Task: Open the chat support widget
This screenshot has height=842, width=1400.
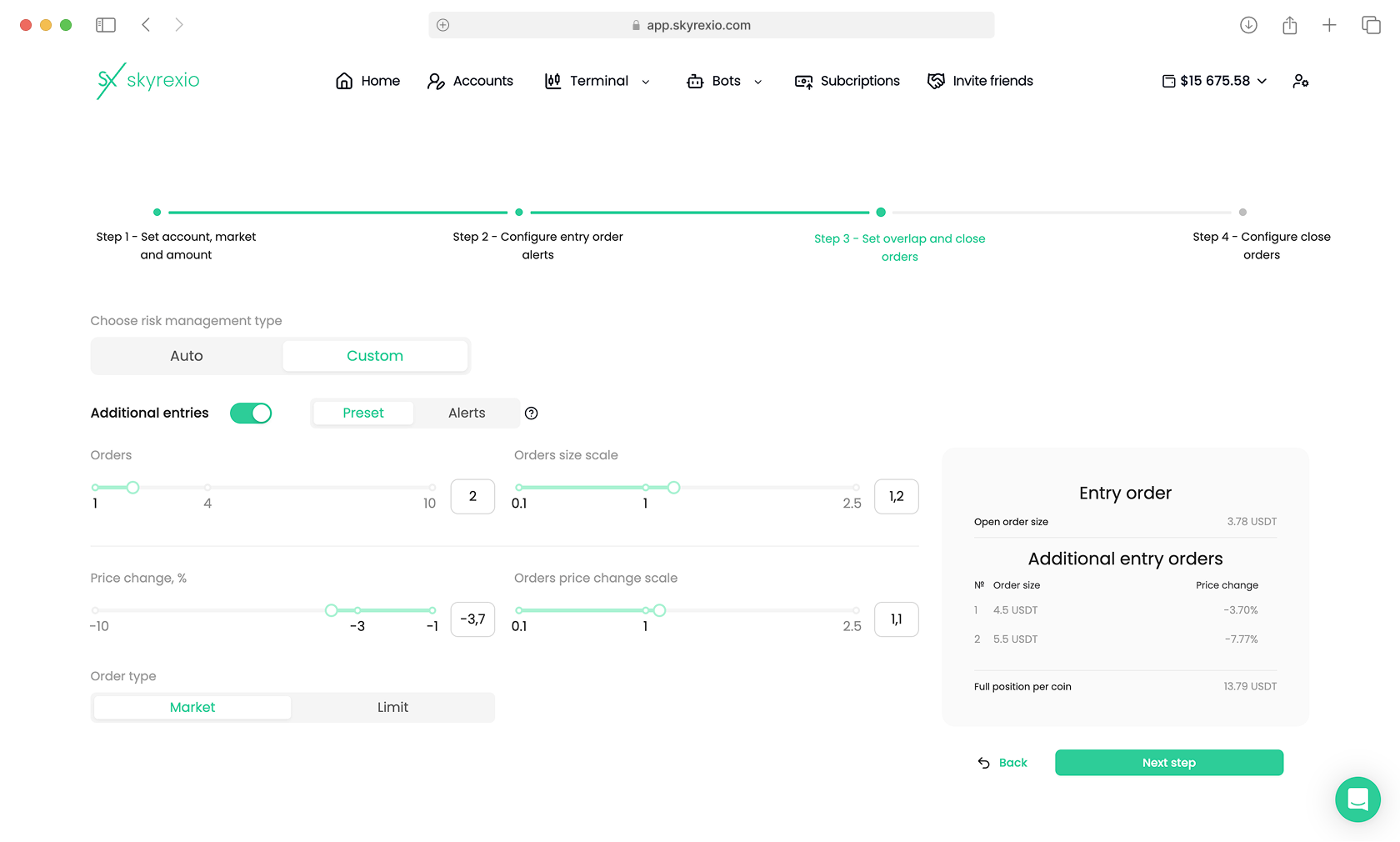Action: click(1357, 799)
